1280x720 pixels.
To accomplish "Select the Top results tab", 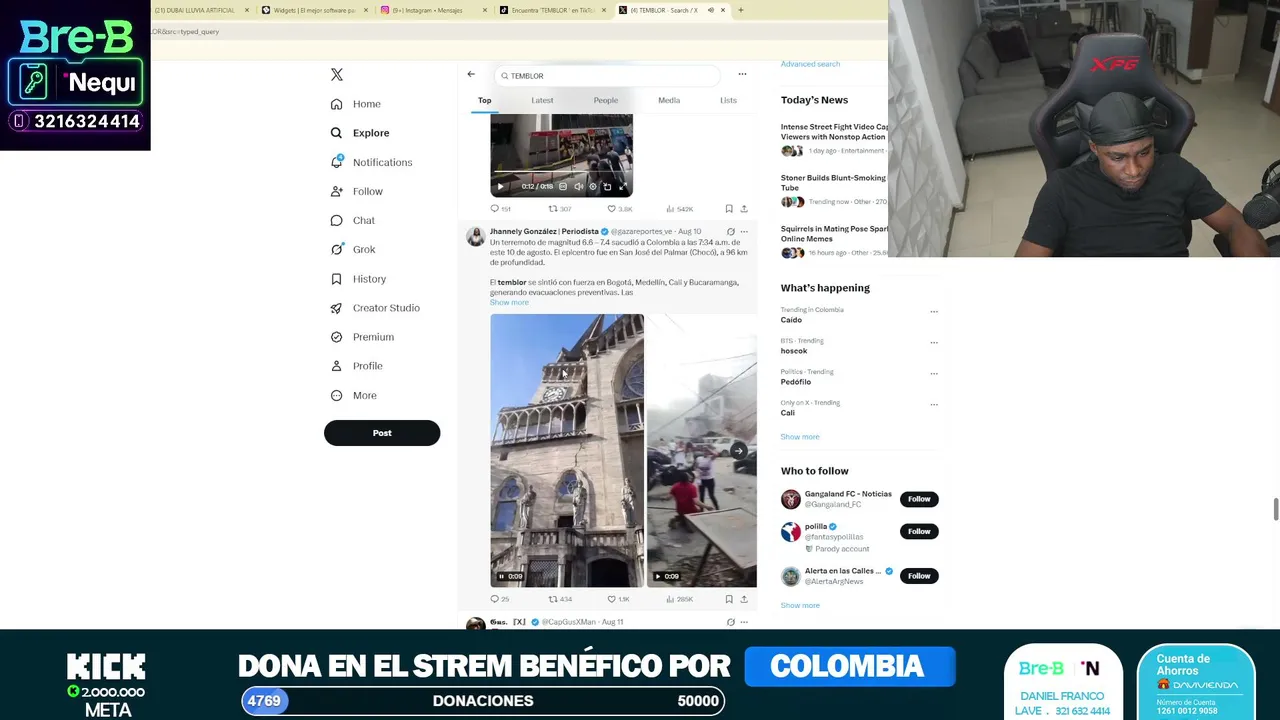I will pyautogui.click(x=484, y=100).
